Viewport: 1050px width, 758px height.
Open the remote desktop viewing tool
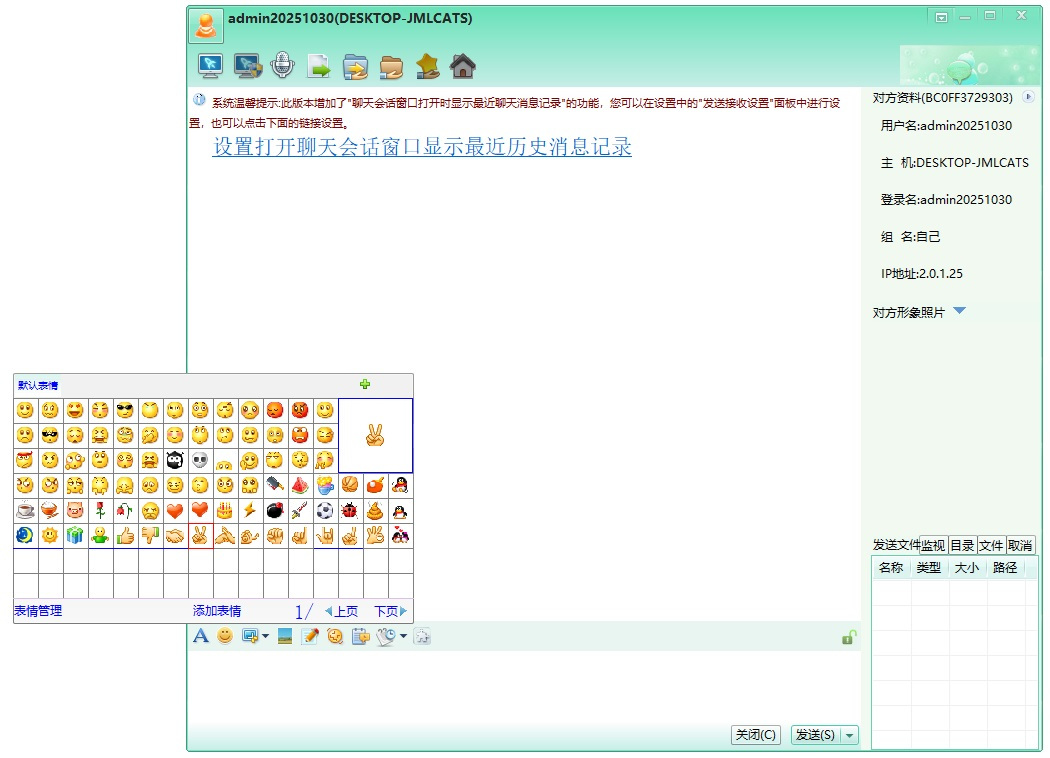pyautogui.click(x=211, y=66)
